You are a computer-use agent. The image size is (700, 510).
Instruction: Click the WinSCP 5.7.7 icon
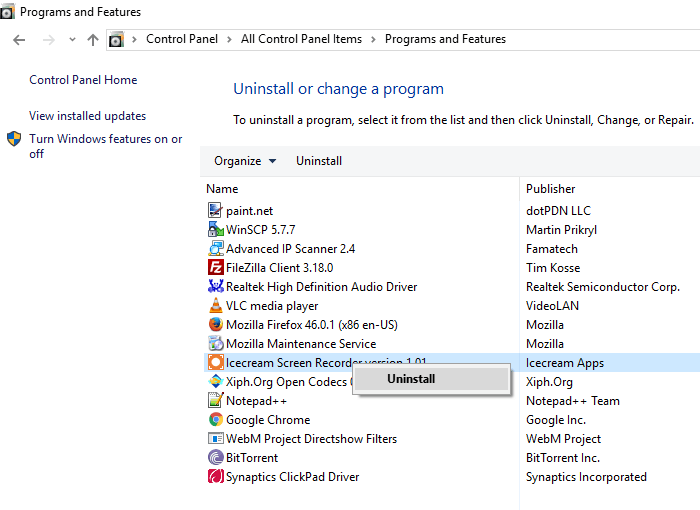click(215, 230)
